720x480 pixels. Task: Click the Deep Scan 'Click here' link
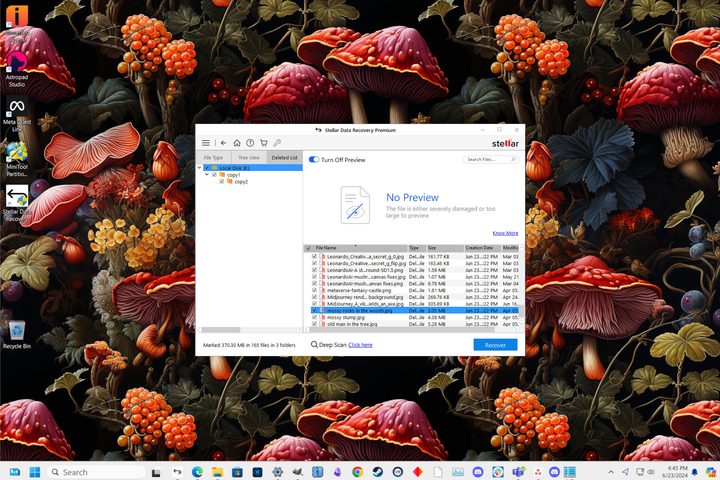(360, 345)
